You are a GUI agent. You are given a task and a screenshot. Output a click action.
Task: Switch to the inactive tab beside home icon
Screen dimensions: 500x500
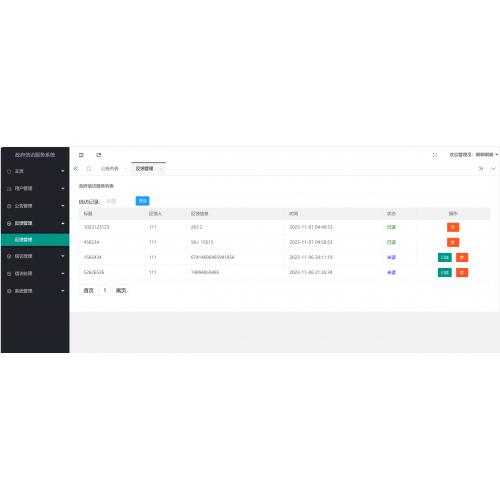[x=110, y=169]
